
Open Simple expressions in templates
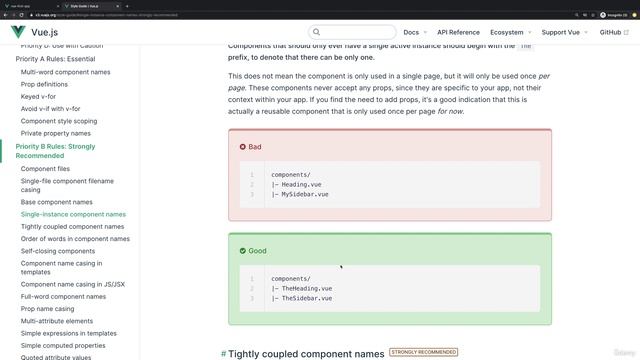pyautogui.click(x=69, y=333)
